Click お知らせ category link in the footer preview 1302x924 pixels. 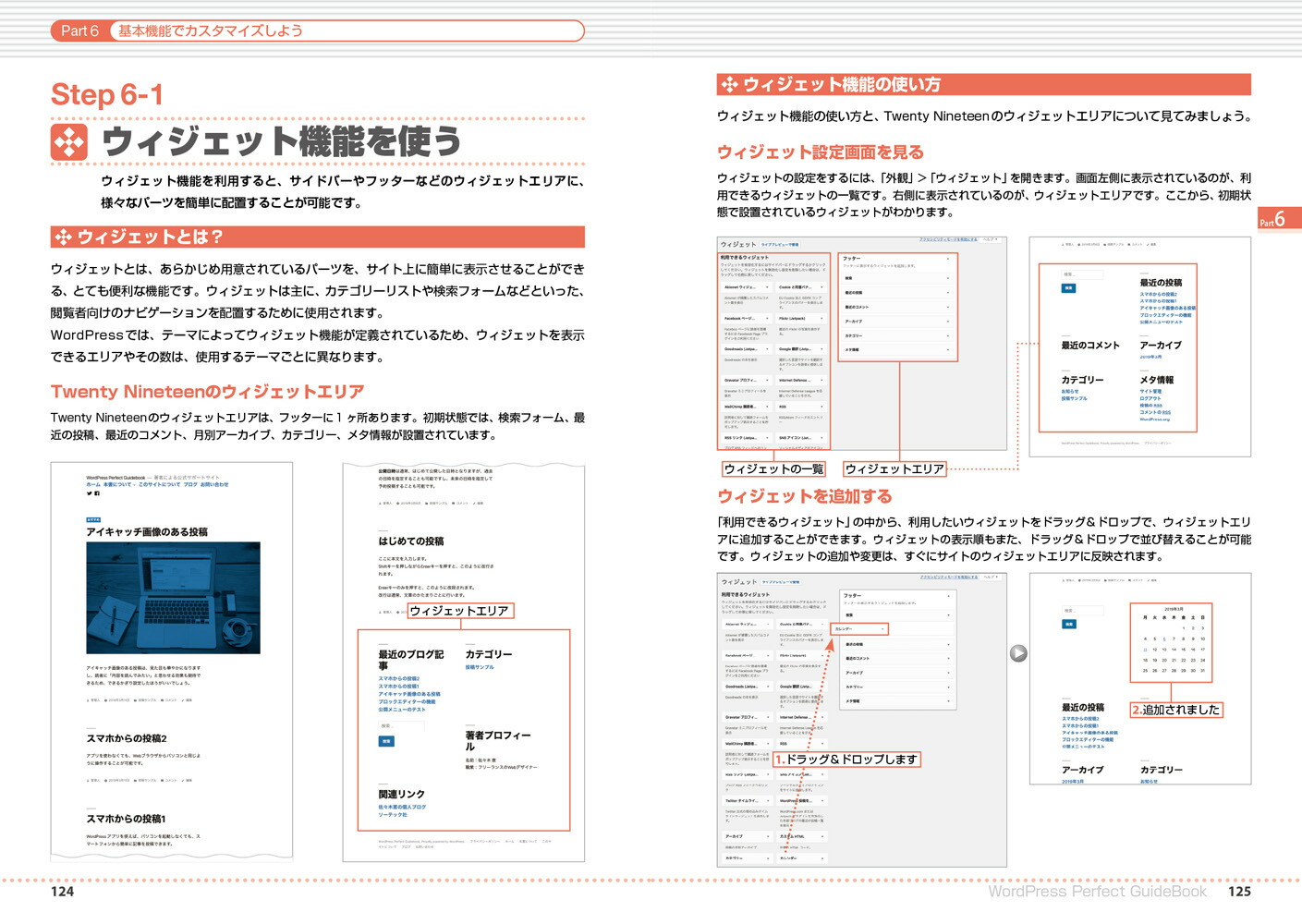1070,392
